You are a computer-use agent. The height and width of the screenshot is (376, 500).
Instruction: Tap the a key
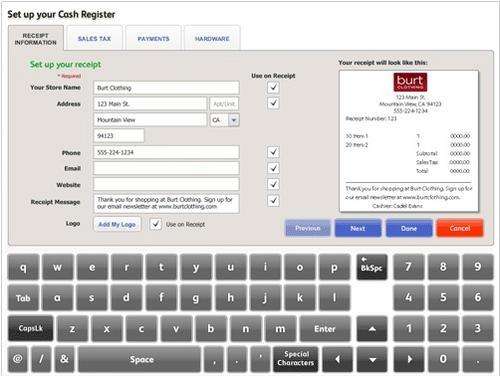[x=58, y=298]
